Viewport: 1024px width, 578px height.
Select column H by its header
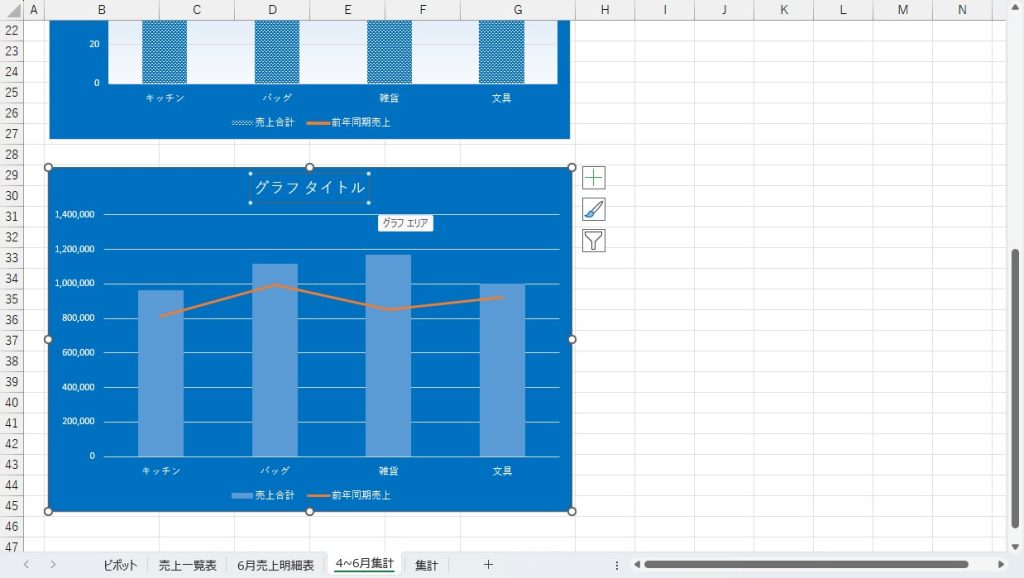tap(605, 10)
